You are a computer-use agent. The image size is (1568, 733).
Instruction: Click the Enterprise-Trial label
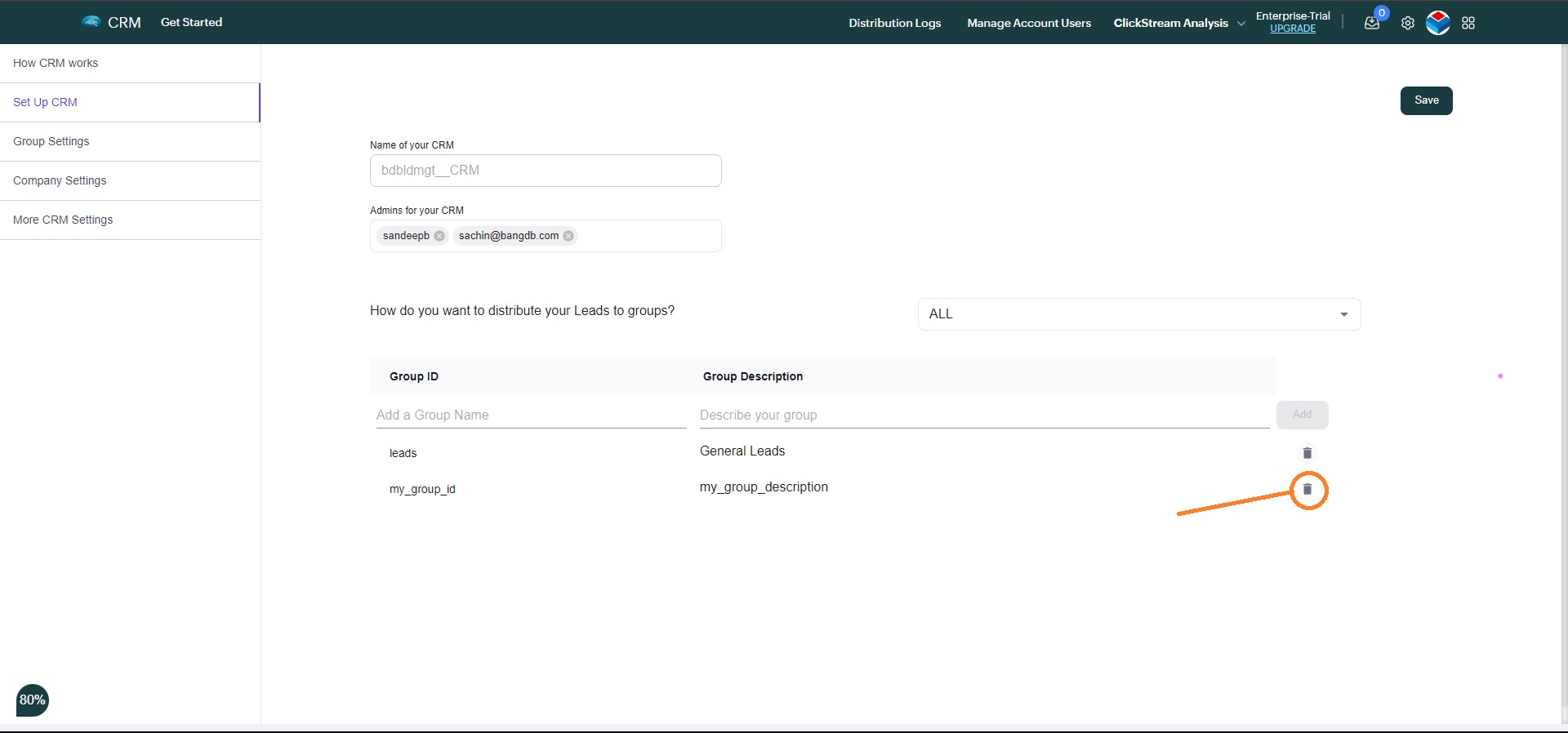pos(1293,16)
